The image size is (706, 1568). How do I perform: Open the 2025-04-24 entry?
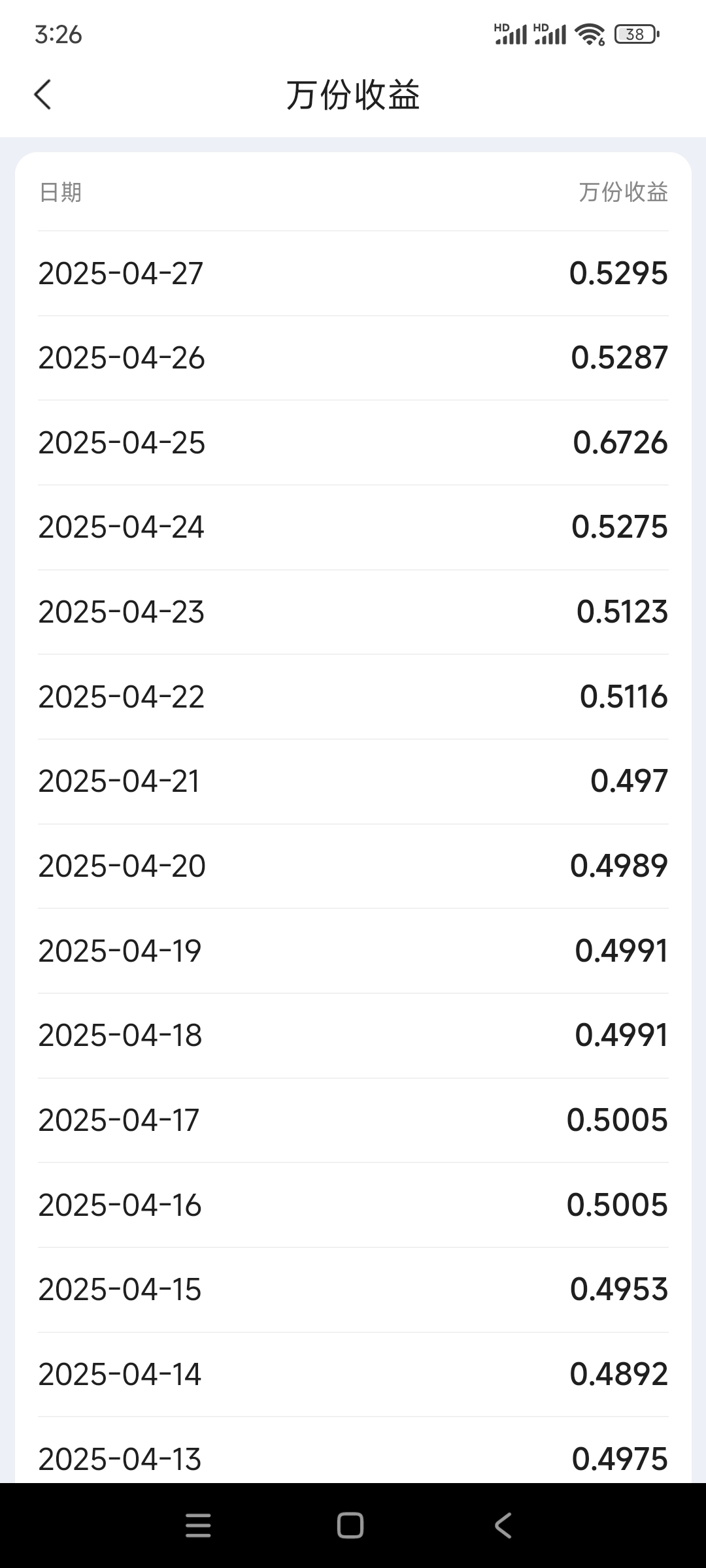(122, 527)
